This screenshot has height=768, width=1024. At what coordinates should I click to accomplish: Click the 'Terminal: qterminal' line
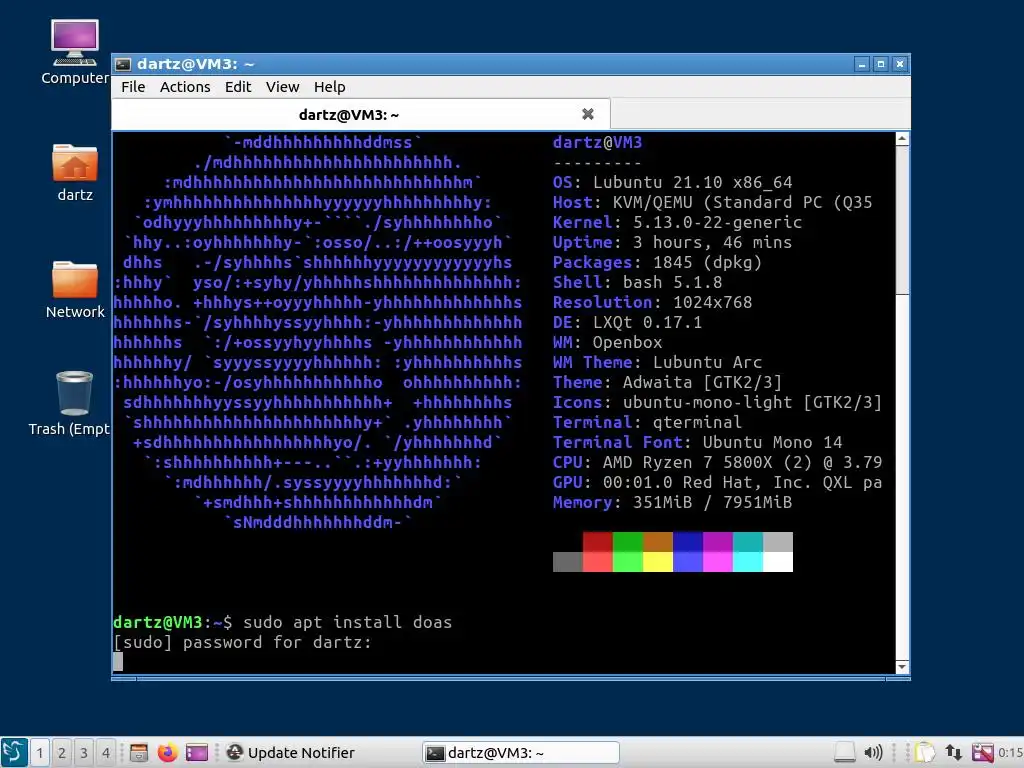click(647, 423)
